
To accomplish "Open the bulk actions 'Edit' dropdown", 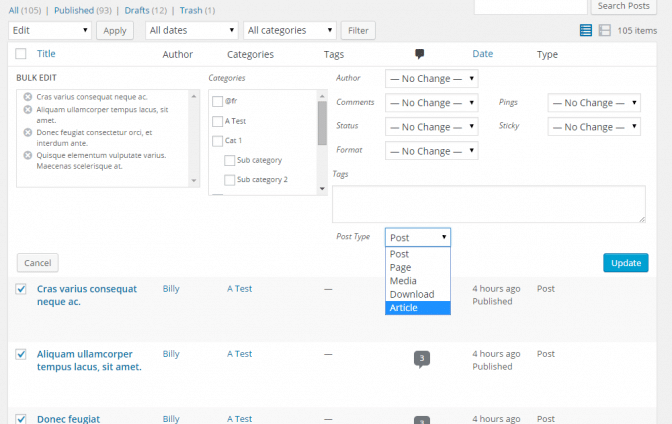I will tap(50, 30).
